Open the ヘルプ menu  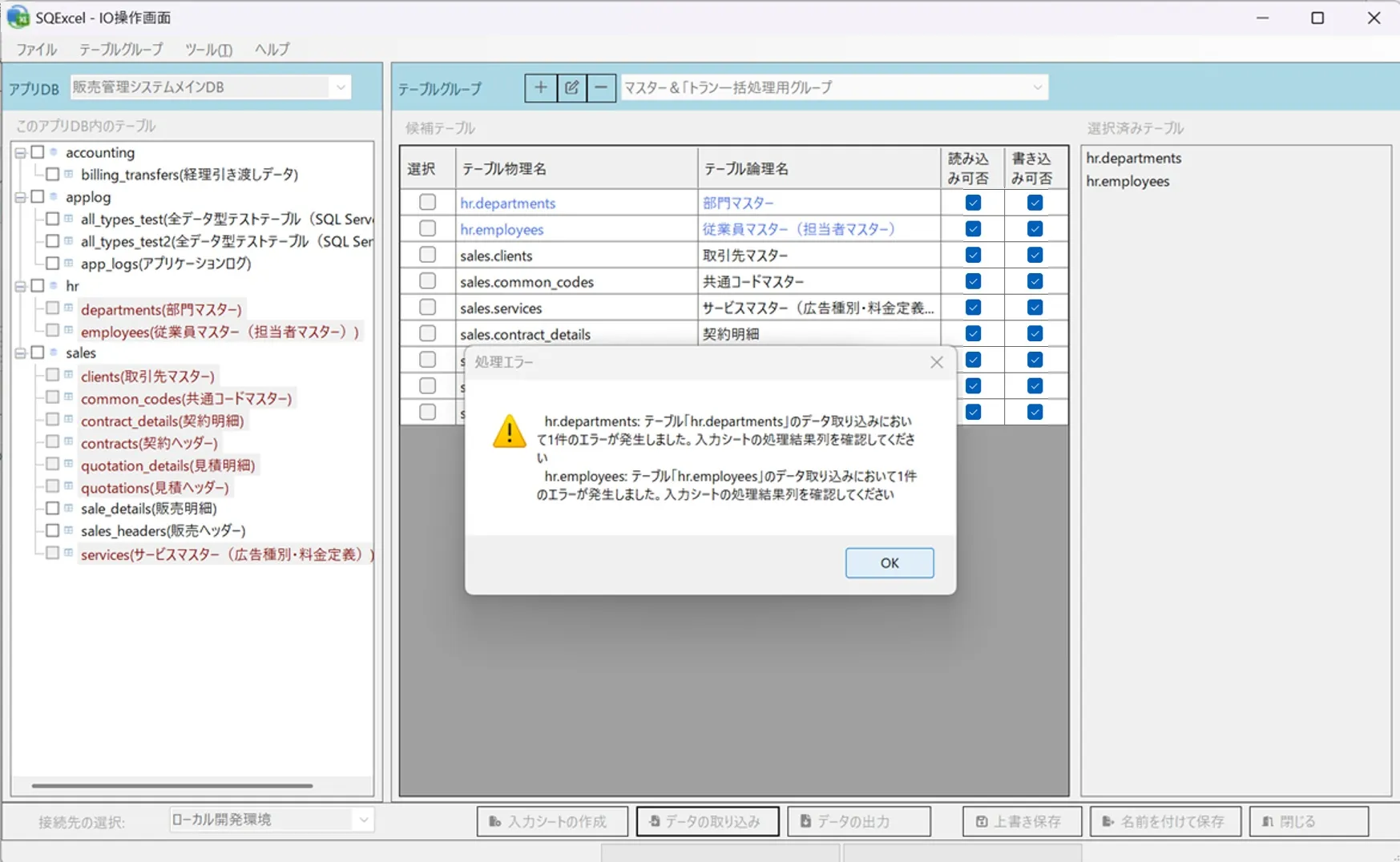point(272,49)
